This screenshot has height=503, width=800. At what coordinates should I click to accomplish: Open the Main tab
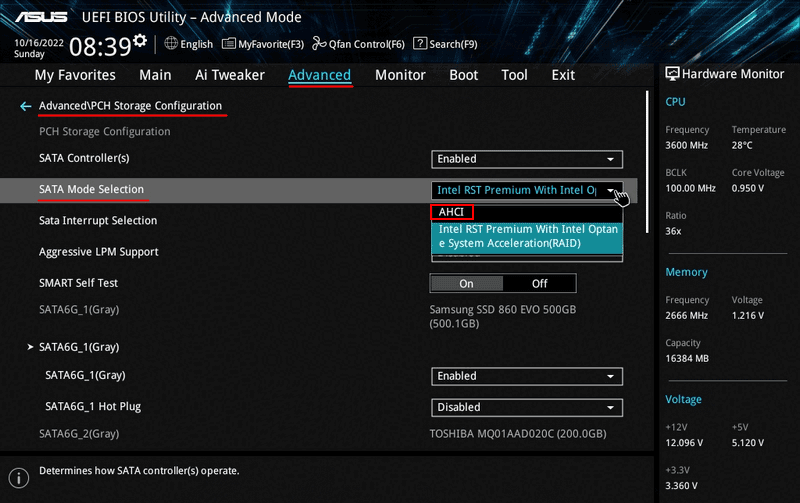[155, 75]
